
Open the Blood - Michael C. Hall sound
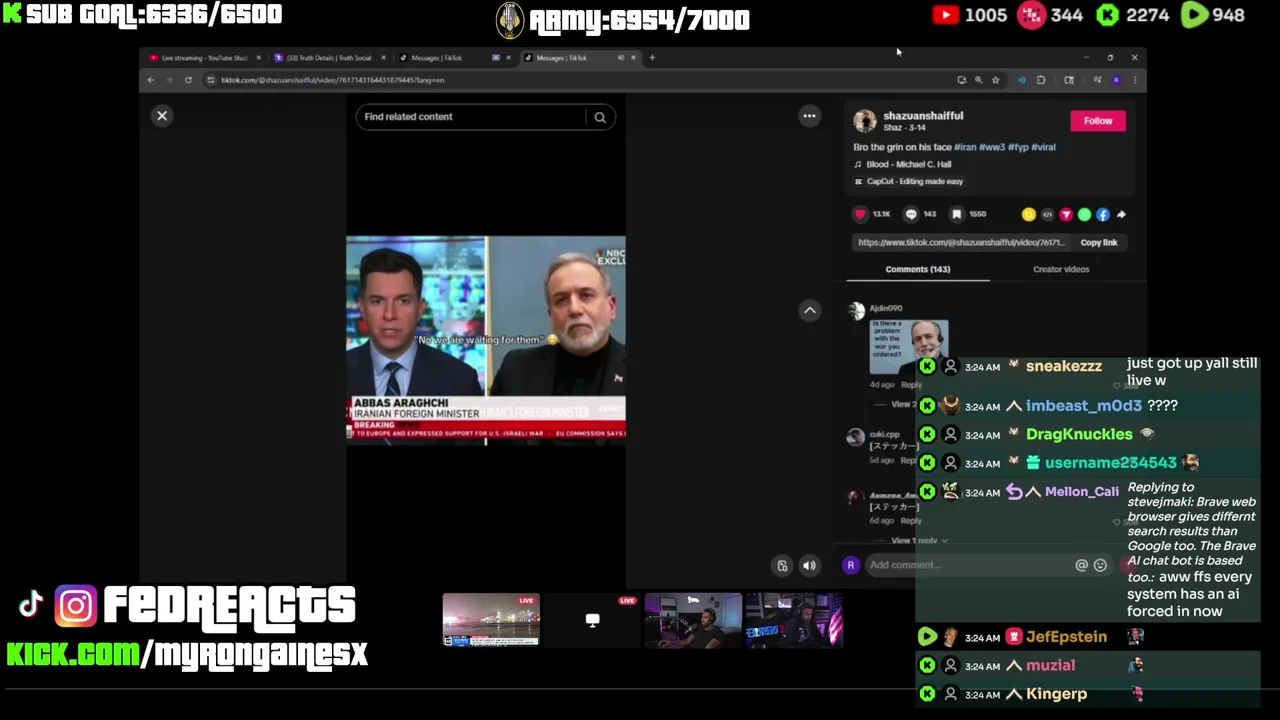[x=908, y=164]
